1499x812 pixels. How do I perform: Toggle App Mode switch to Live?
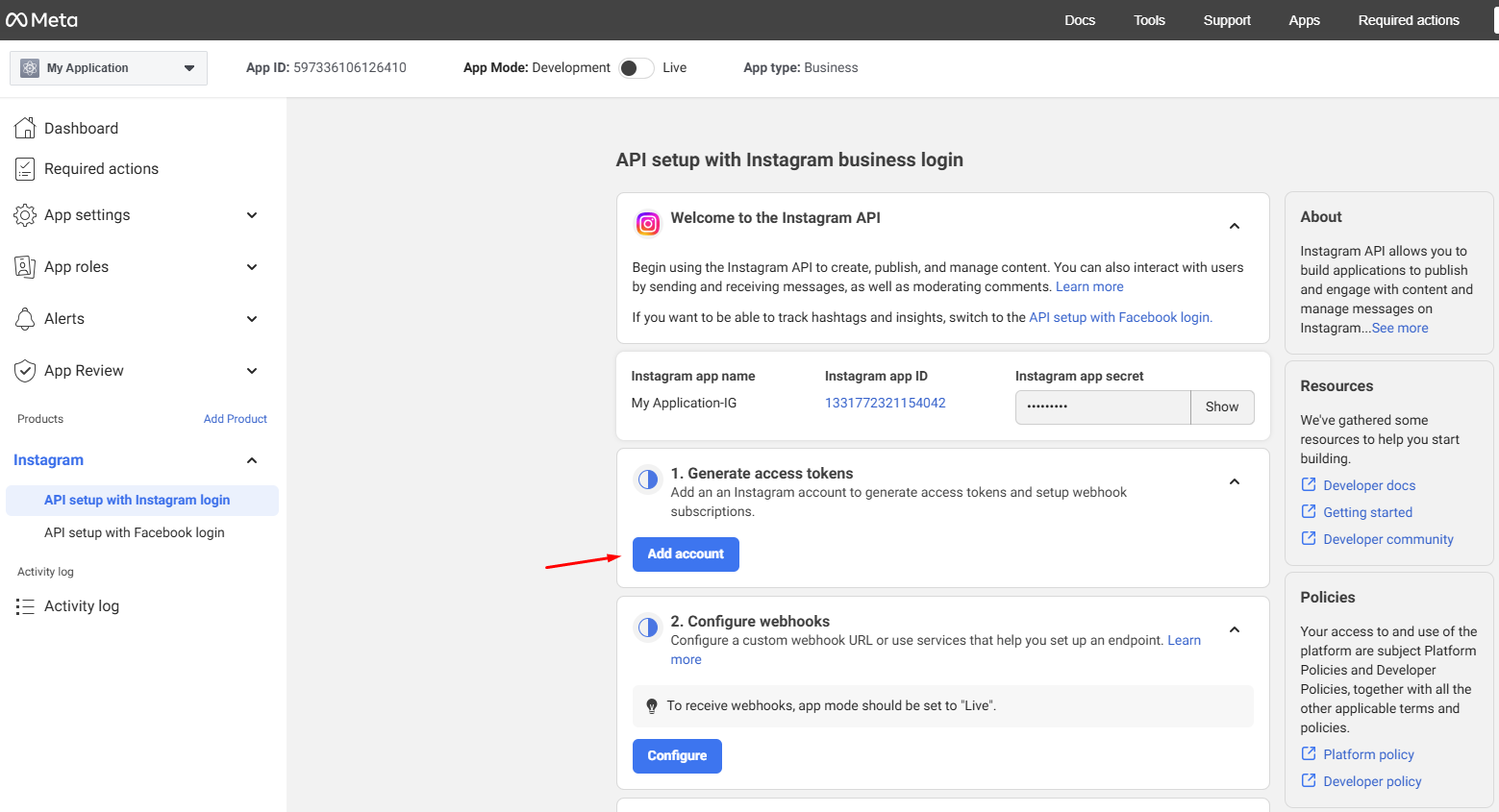tap(636, 68)
